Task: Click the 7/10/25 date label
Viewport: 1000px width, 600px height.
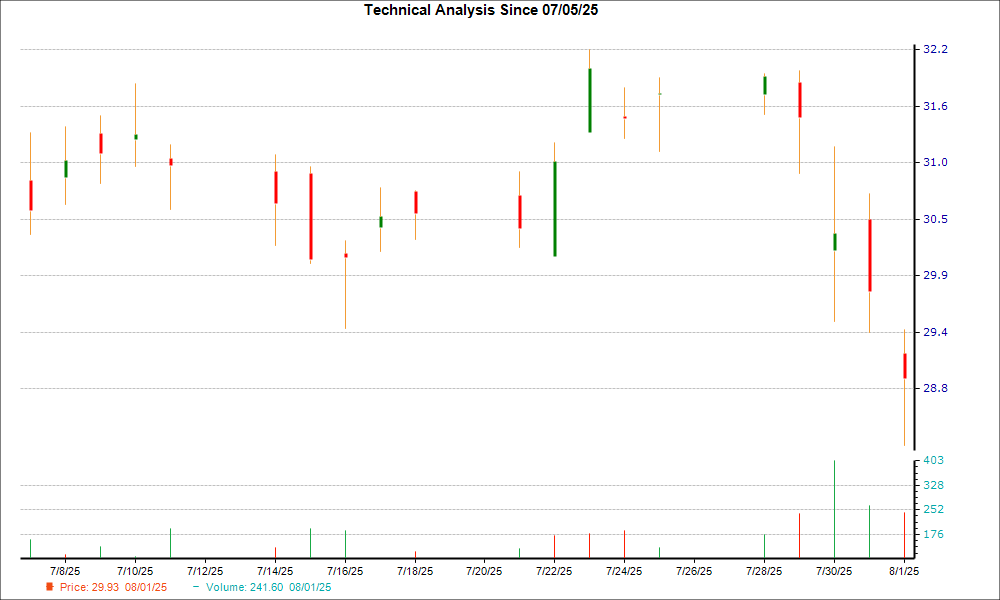Action: (135, 571)
